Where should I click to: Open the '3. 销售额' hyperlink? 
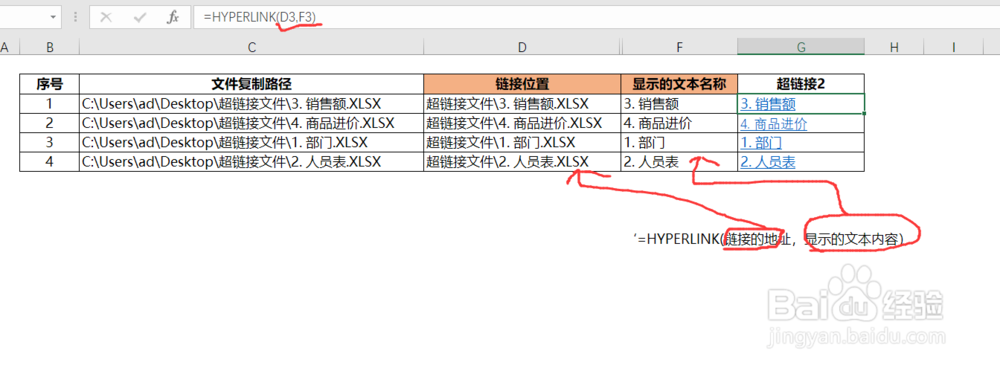click(768, 103)
